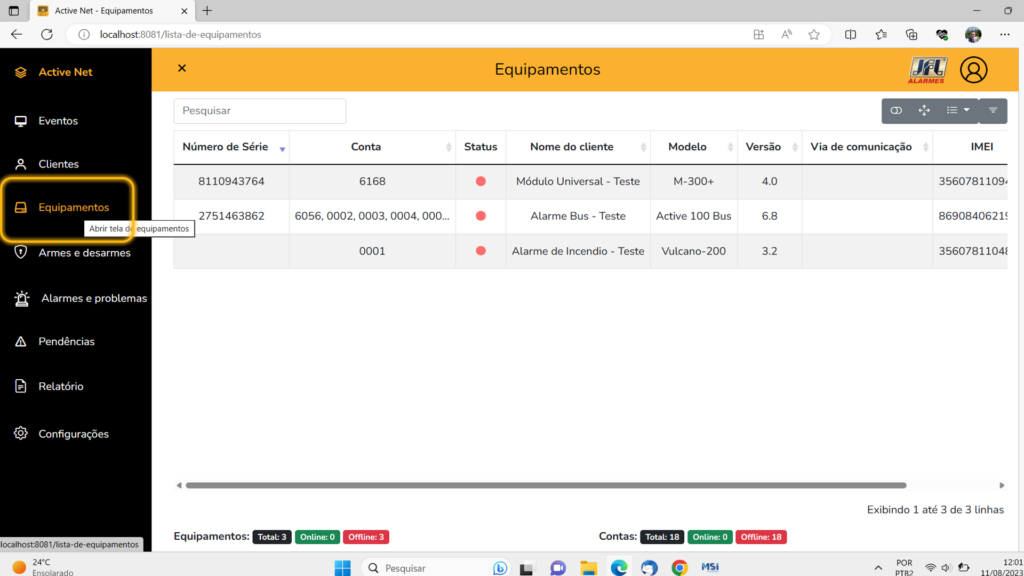Select the Alarmes e problemas bell icon
Screen dimensions: 1024x576
(21, 297)
